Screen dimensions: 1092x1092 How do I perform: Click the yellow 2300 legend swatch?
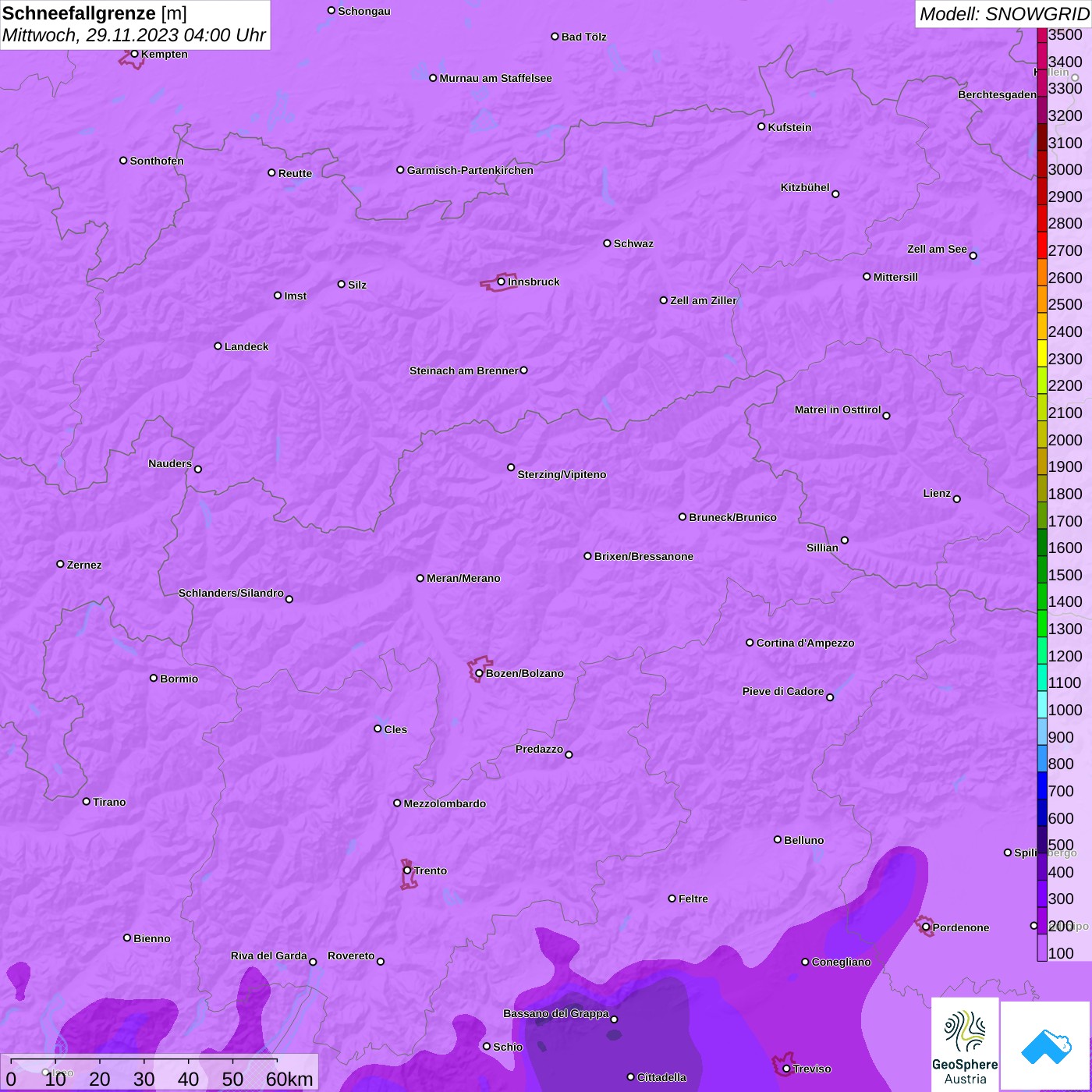point(1042,353)
